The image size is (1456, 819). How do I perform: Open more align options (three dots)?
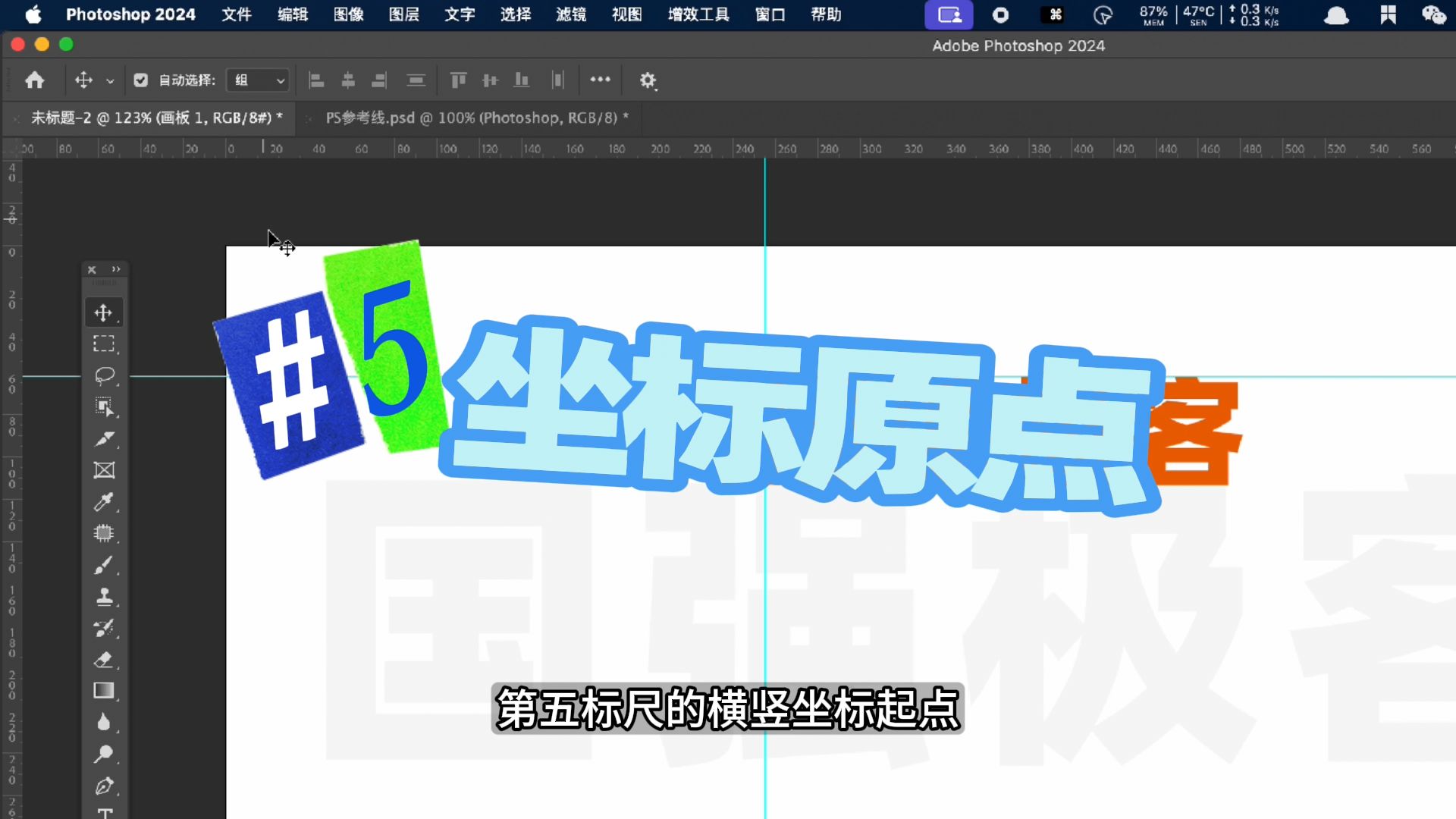[600, 79]
